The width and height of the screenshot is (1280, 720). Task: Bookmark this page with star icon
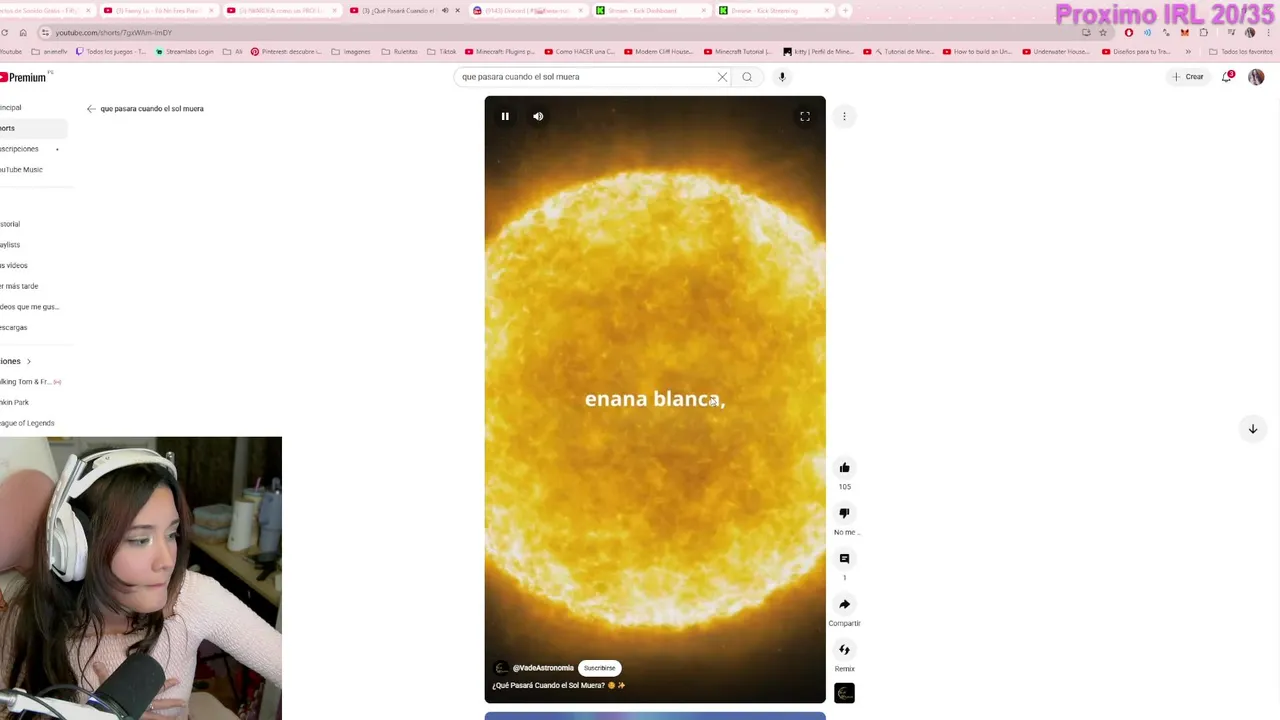(x=1103, y=32)
